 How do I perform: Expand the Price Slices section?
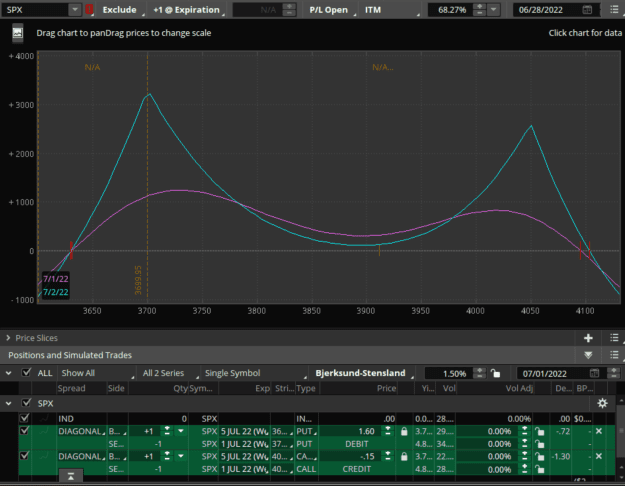(8, 338)
